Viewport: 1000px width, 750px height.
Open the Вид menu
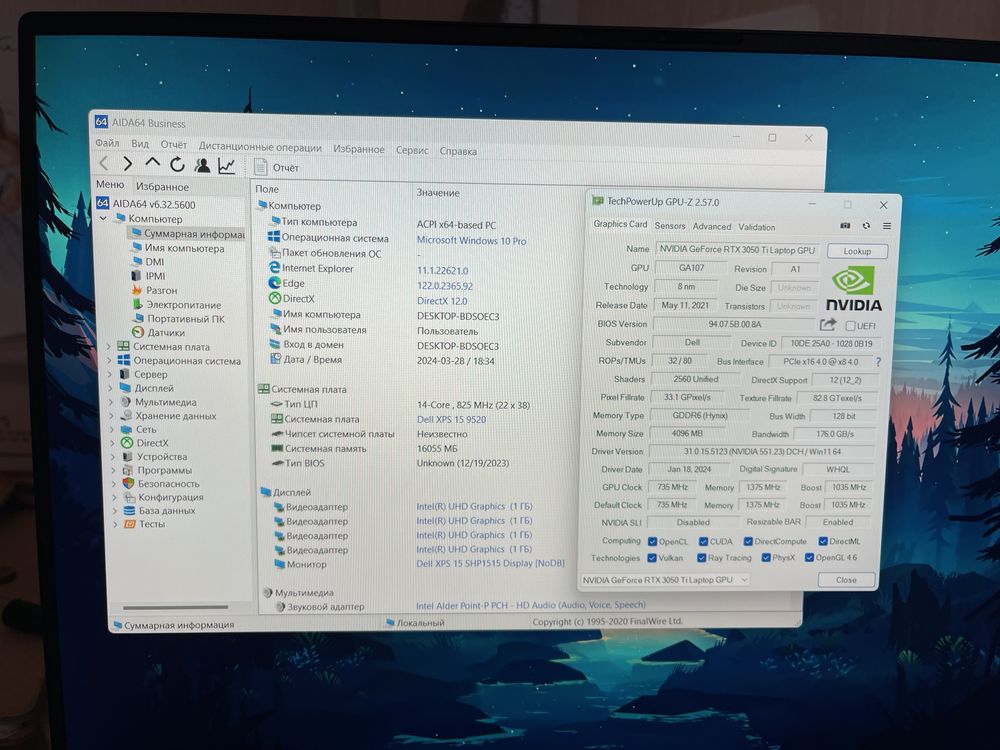140,143
